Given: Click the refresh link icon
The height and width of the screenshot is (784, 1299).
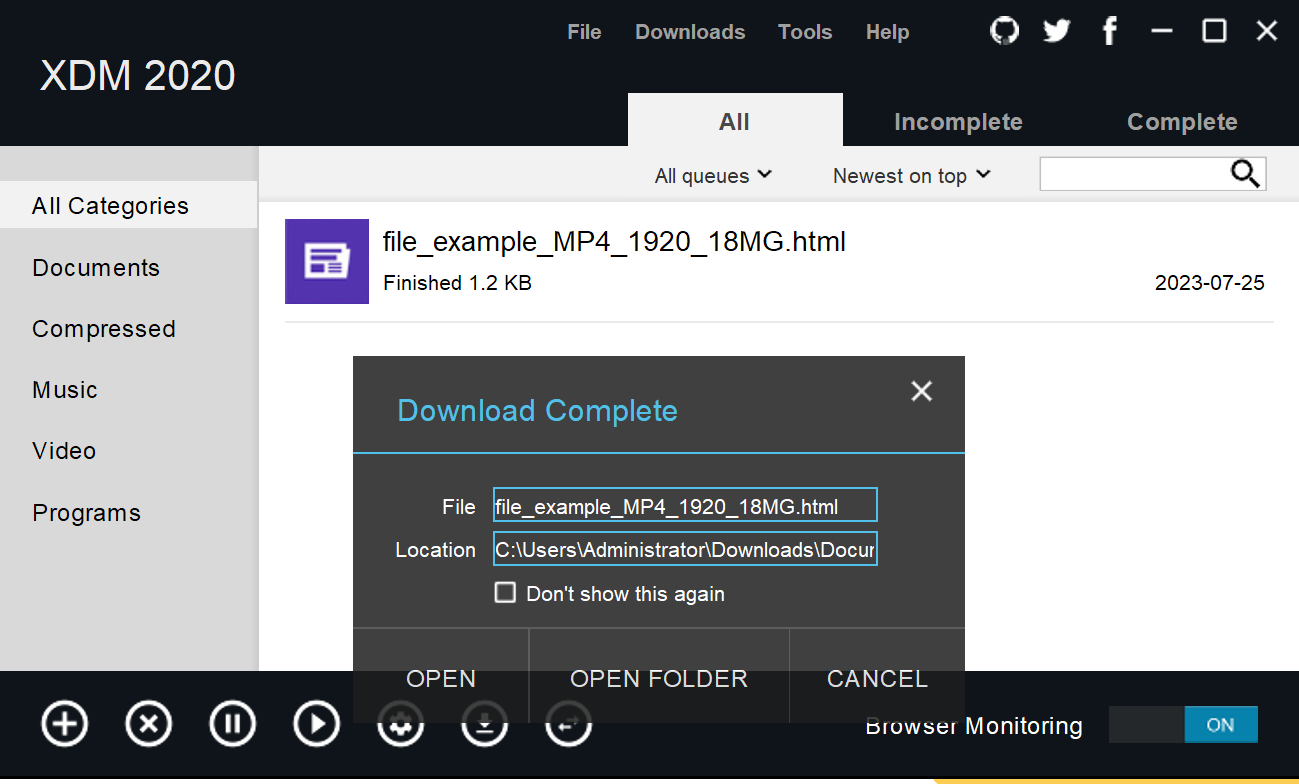Looking at the screenshot, I should click(568, 723).
